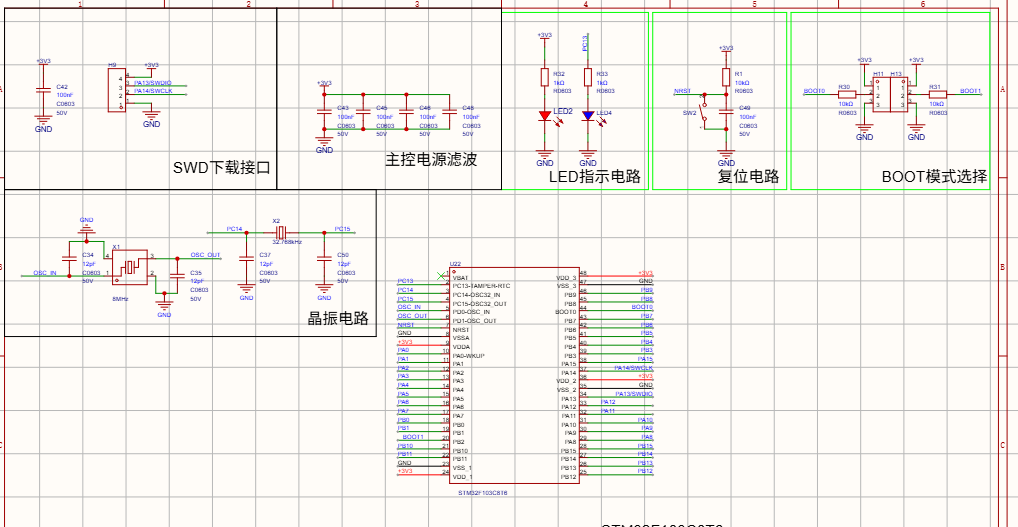The image size is (1018, 527).
Task: Select the SWD下载接口 title text
Action: point(221,169)
